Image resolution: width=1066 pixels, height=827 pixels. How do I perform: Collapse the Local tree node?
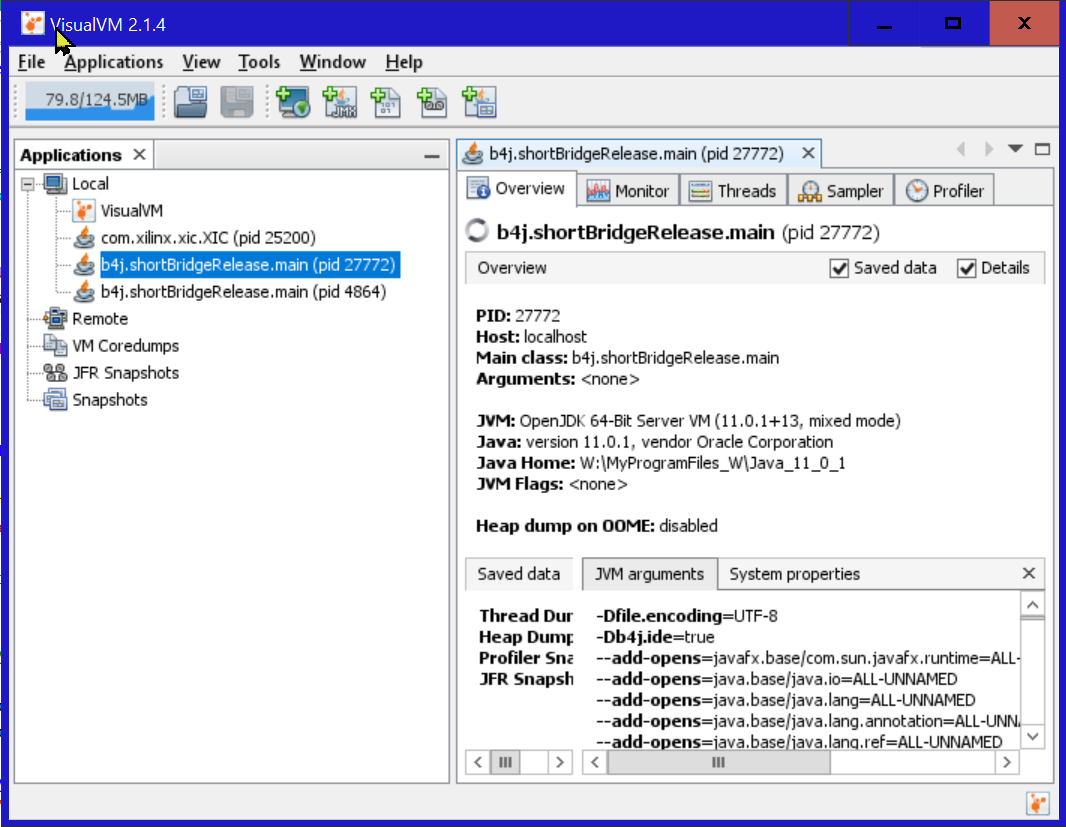click(x=28, y=184)
